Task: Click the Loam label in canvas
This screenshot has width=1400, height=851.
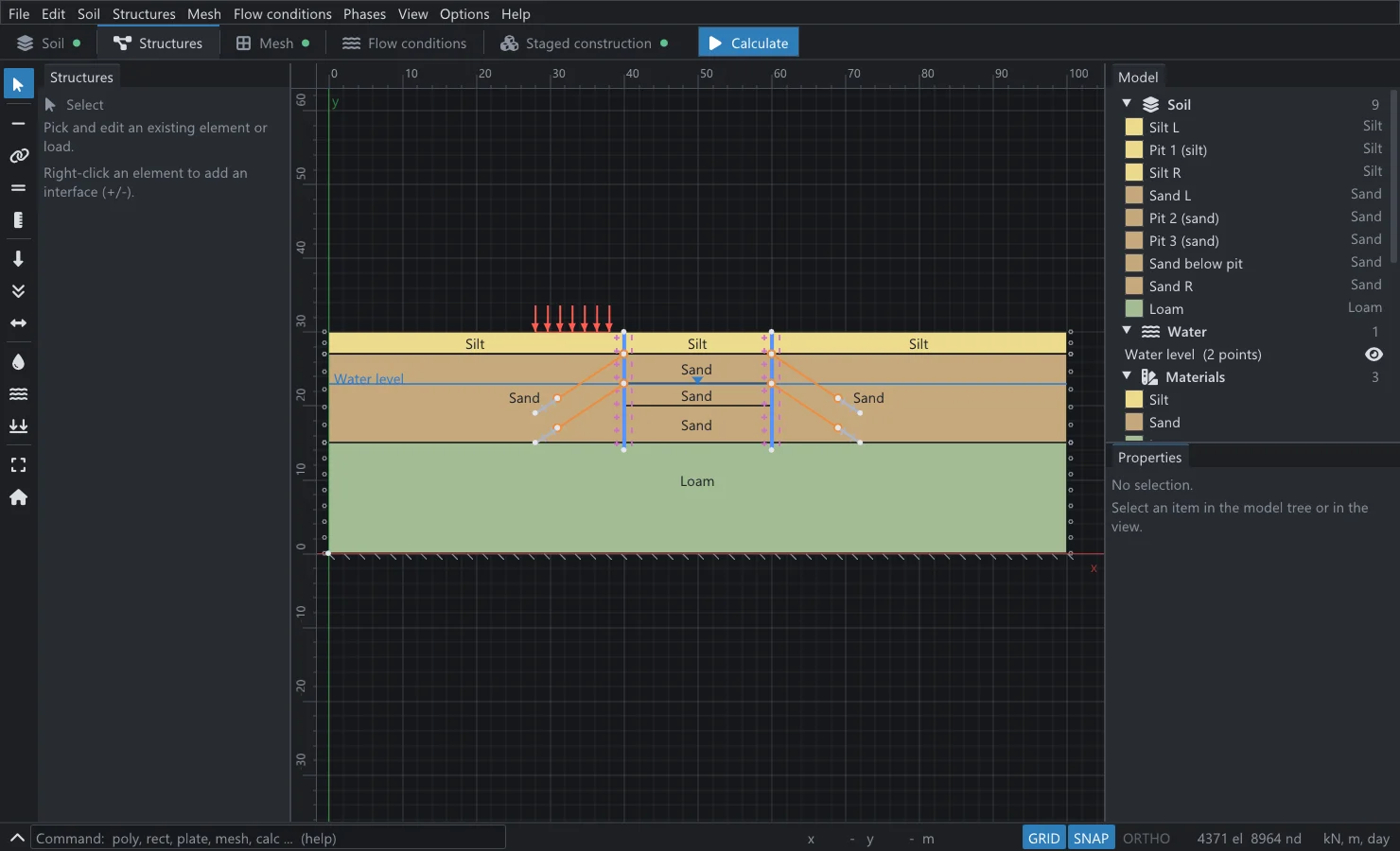Action: point(697,481)
